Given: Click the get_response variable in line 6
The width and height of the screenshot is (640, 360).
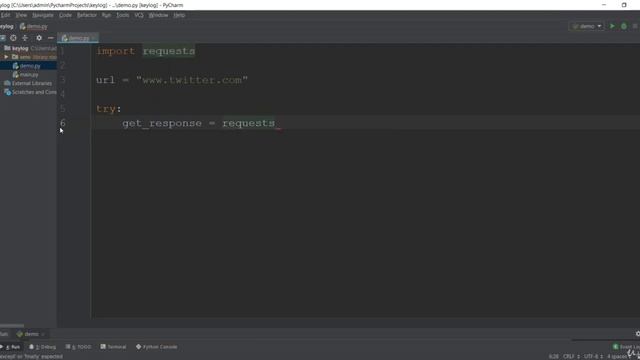Looking at the screenshot, I should tap(162, 123).
